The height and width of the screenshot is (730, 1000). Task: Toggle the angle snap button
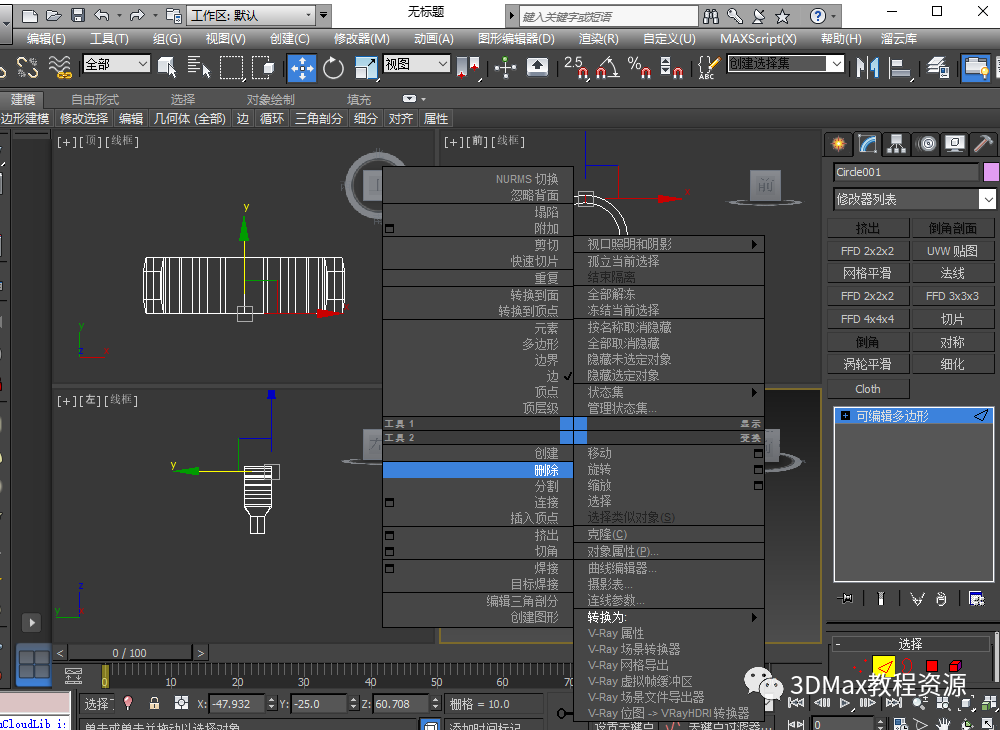(x=606, y=67)
